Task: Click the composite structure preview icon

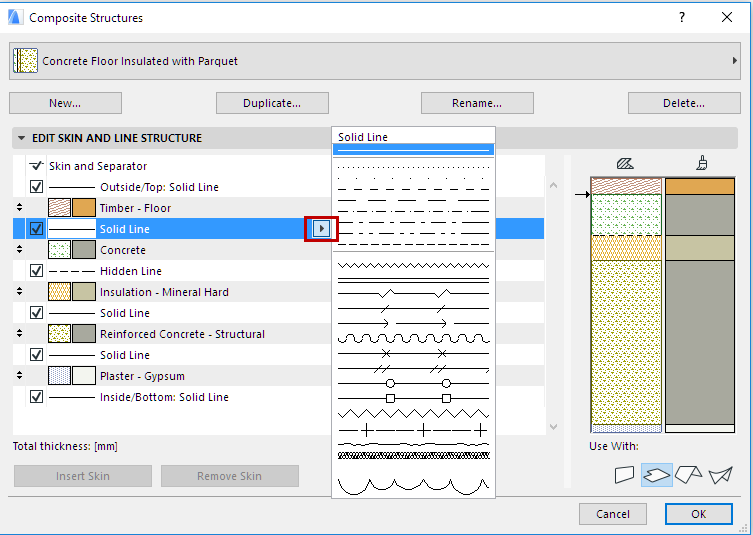Action: pyautogui.click(x=25, y=61)
